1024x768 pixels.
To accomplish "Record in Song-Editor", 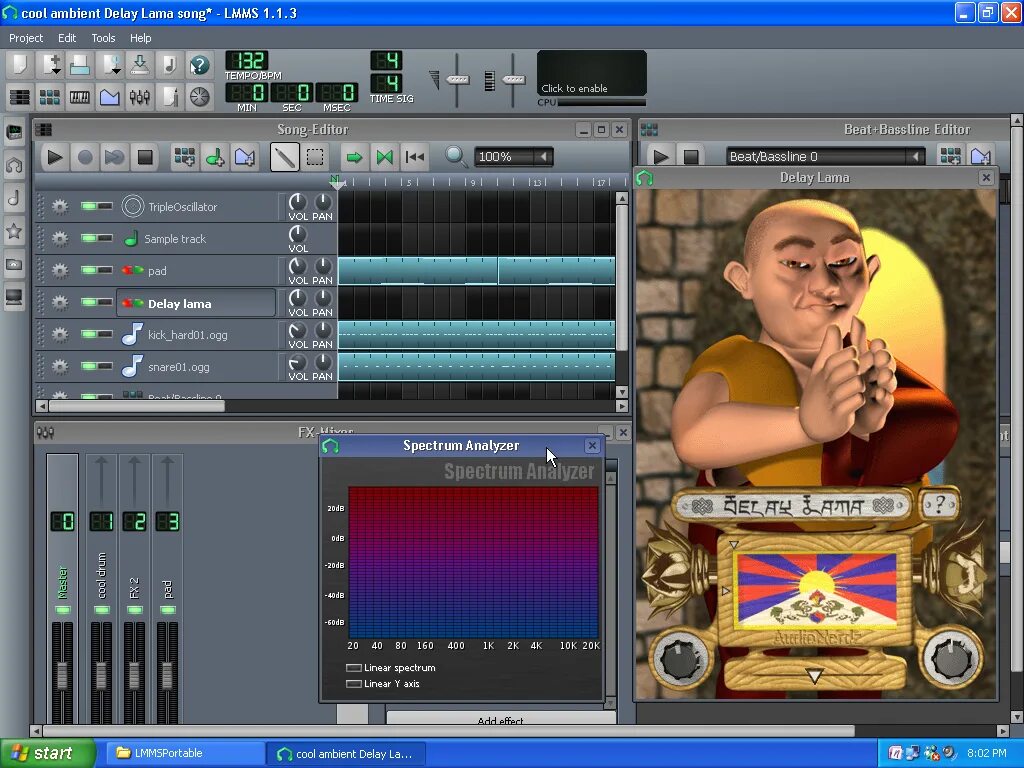I will (85, 157).
